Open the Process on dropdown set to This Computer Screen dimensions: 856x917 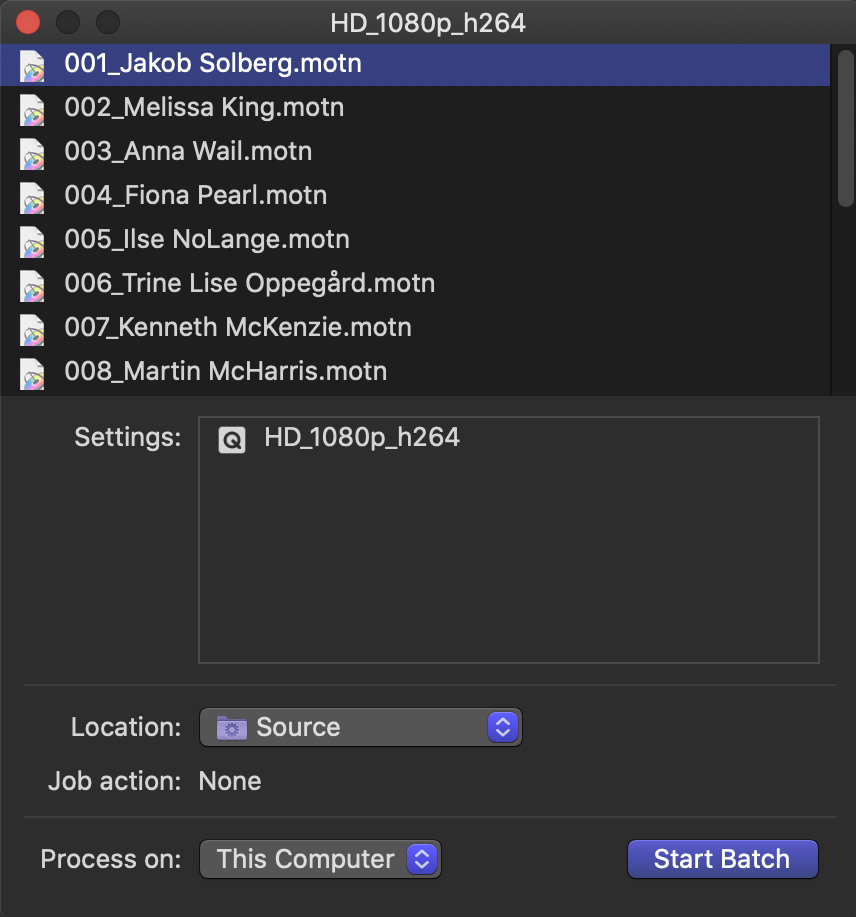[x=320, y=859]
